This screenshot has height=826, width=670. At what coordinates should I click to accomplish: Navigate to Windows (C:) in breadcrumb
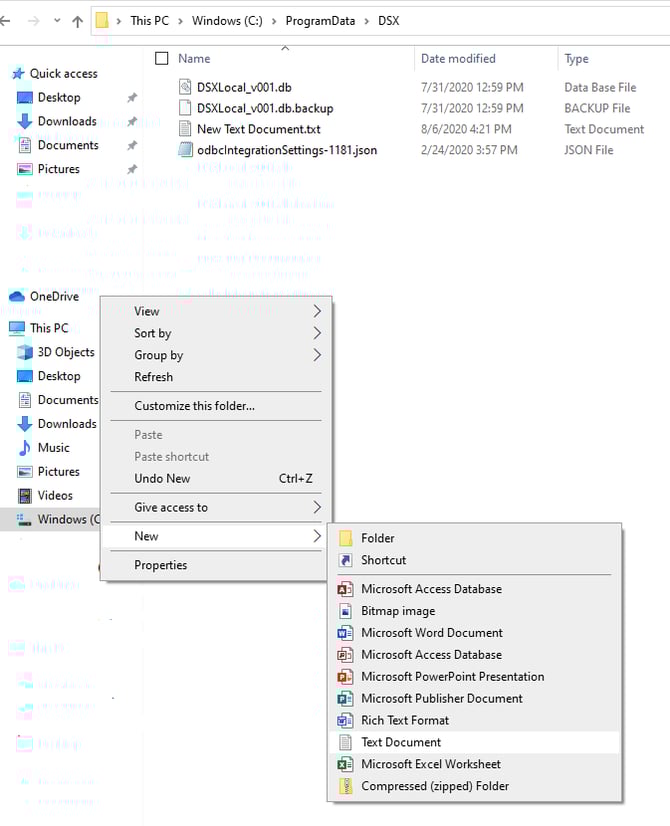(227, 21)
